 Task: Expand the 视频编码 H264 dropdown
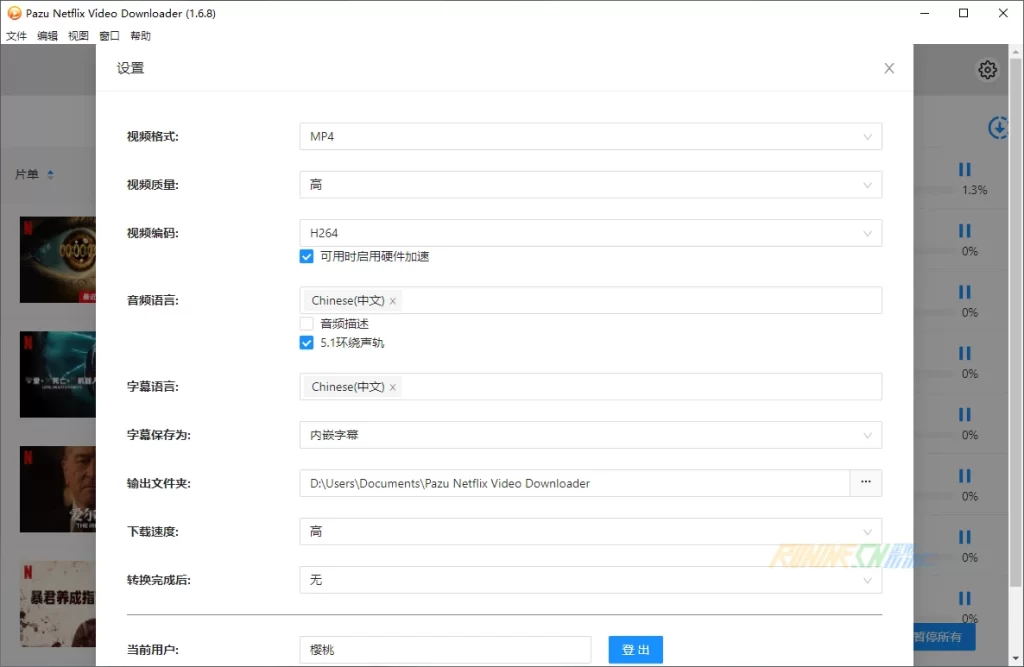click(590, 233)
